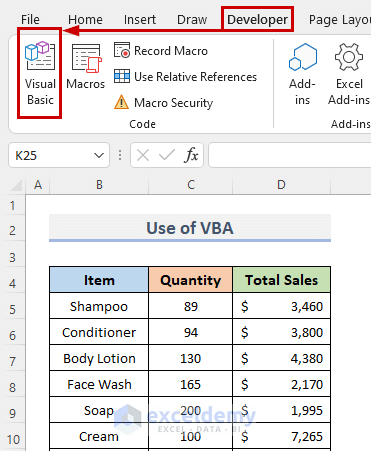Viewport: 371px width, 451px height.
Task: Switch to the Draw tab
Action: tap(192, 20)
